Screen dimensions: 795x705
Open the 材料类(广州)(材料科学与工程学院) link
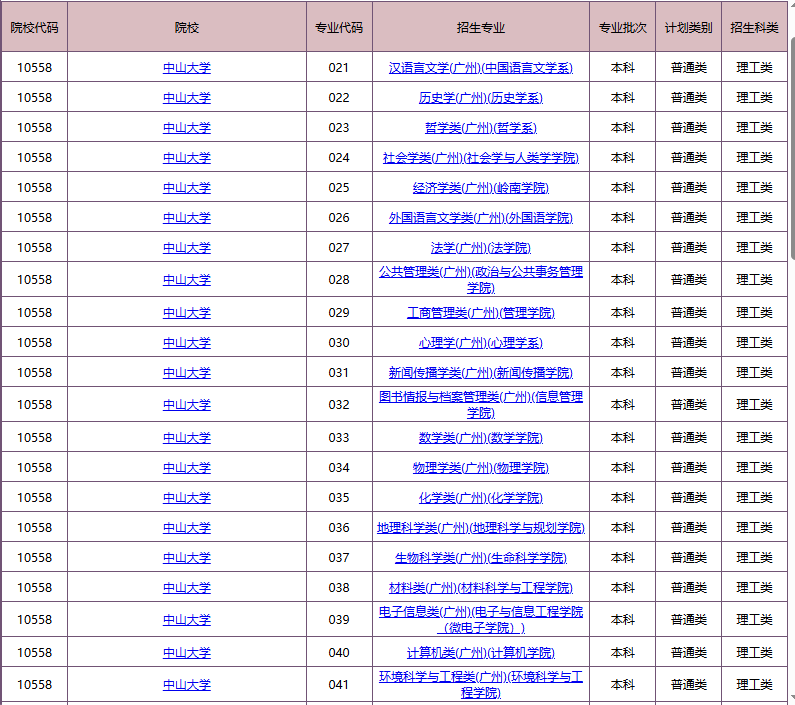pyautogui.click(x=481, y=588)
